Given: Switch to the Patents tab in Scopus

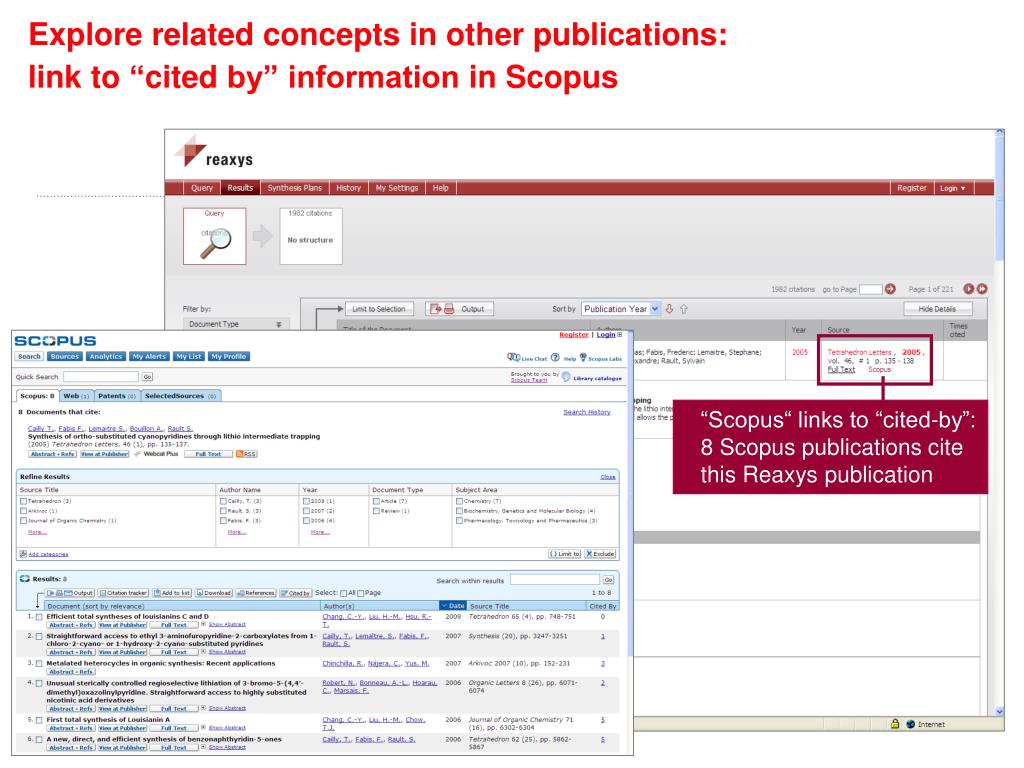Looking at the screenshot, I should pyautogui.click(x=117, y=396).
